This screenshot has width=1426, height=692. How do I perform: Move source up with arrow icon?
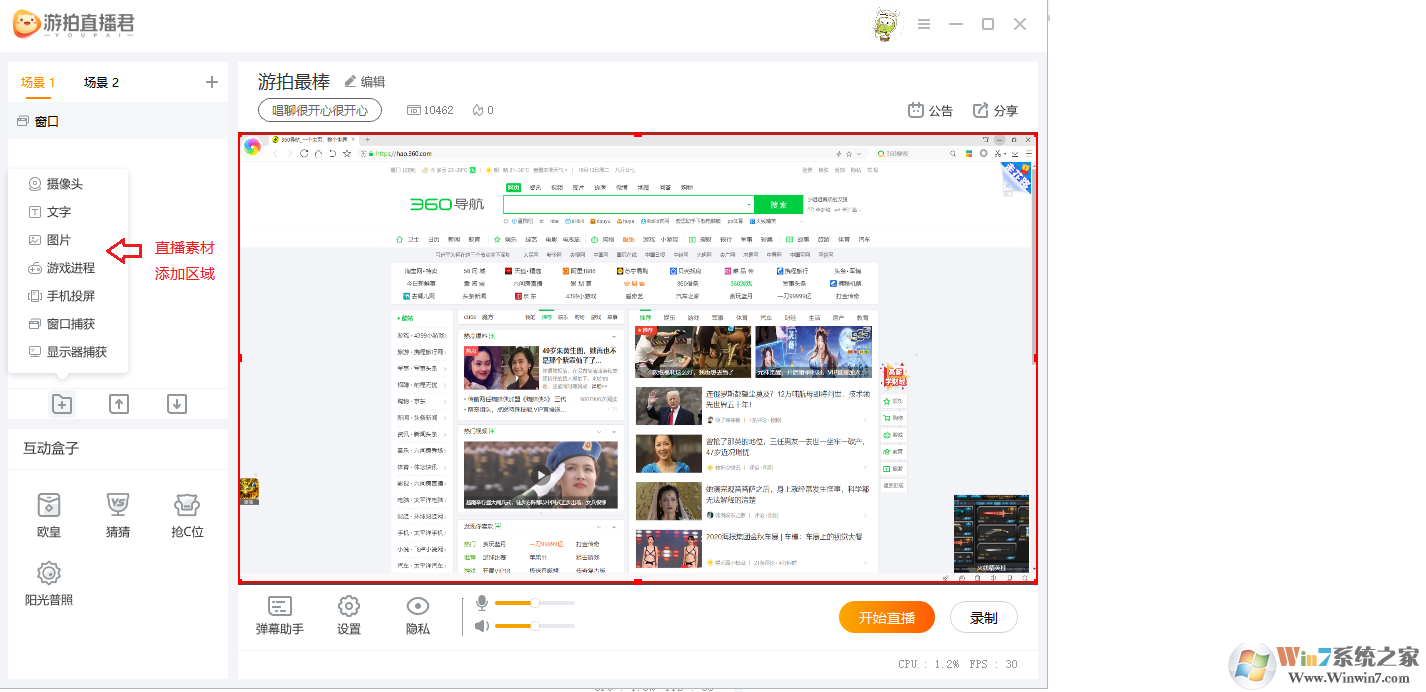click(x=119, y=404)
